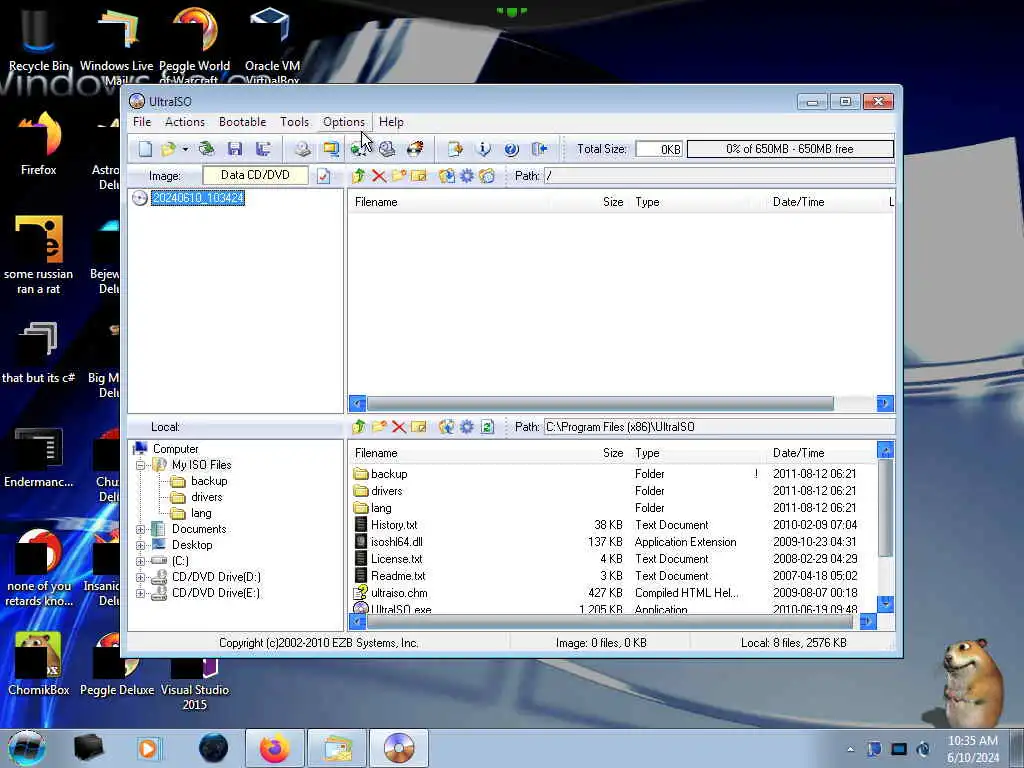
Task: Click the blue question-mark Help toolbar icon
Action: (511, 149)
